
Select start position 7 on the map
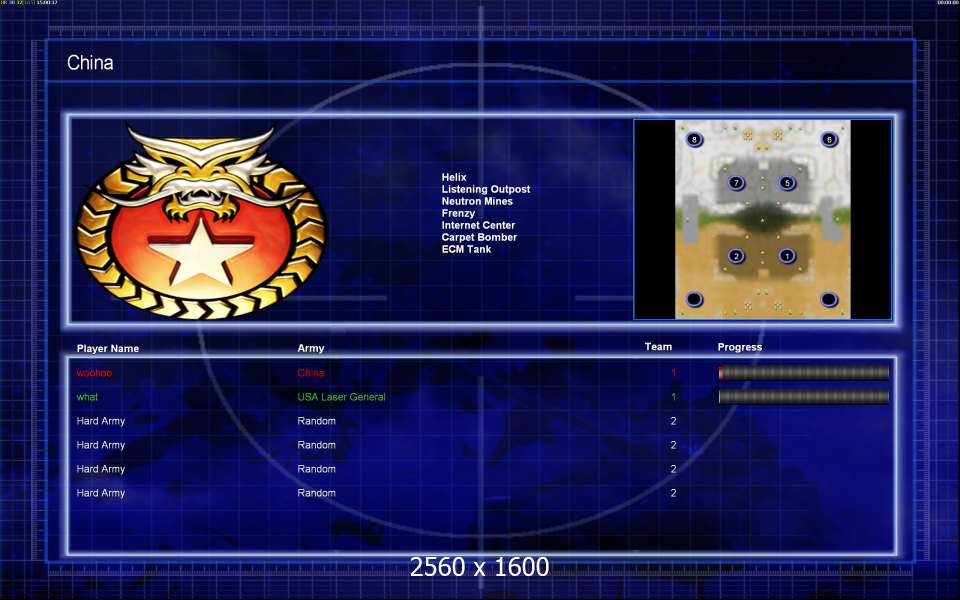[736, 183]
